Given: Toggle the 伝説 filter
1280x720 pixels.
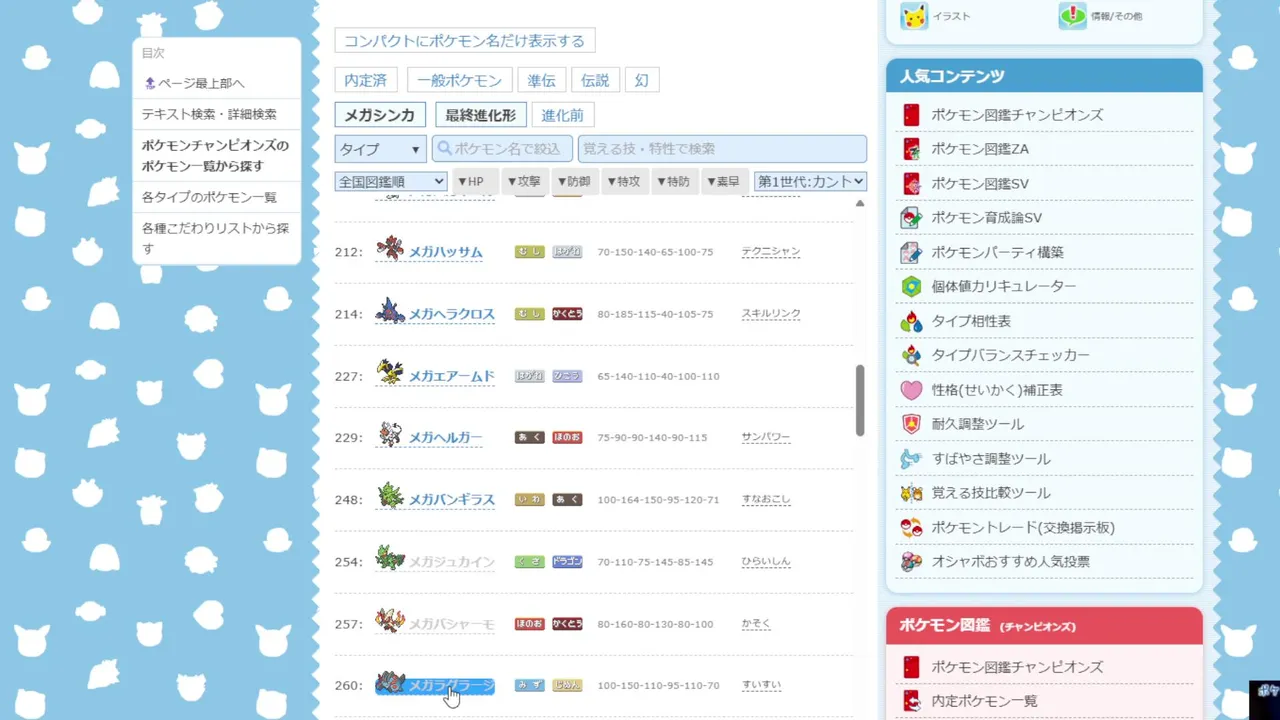Looking at the screenshot, I should [595, 81].
